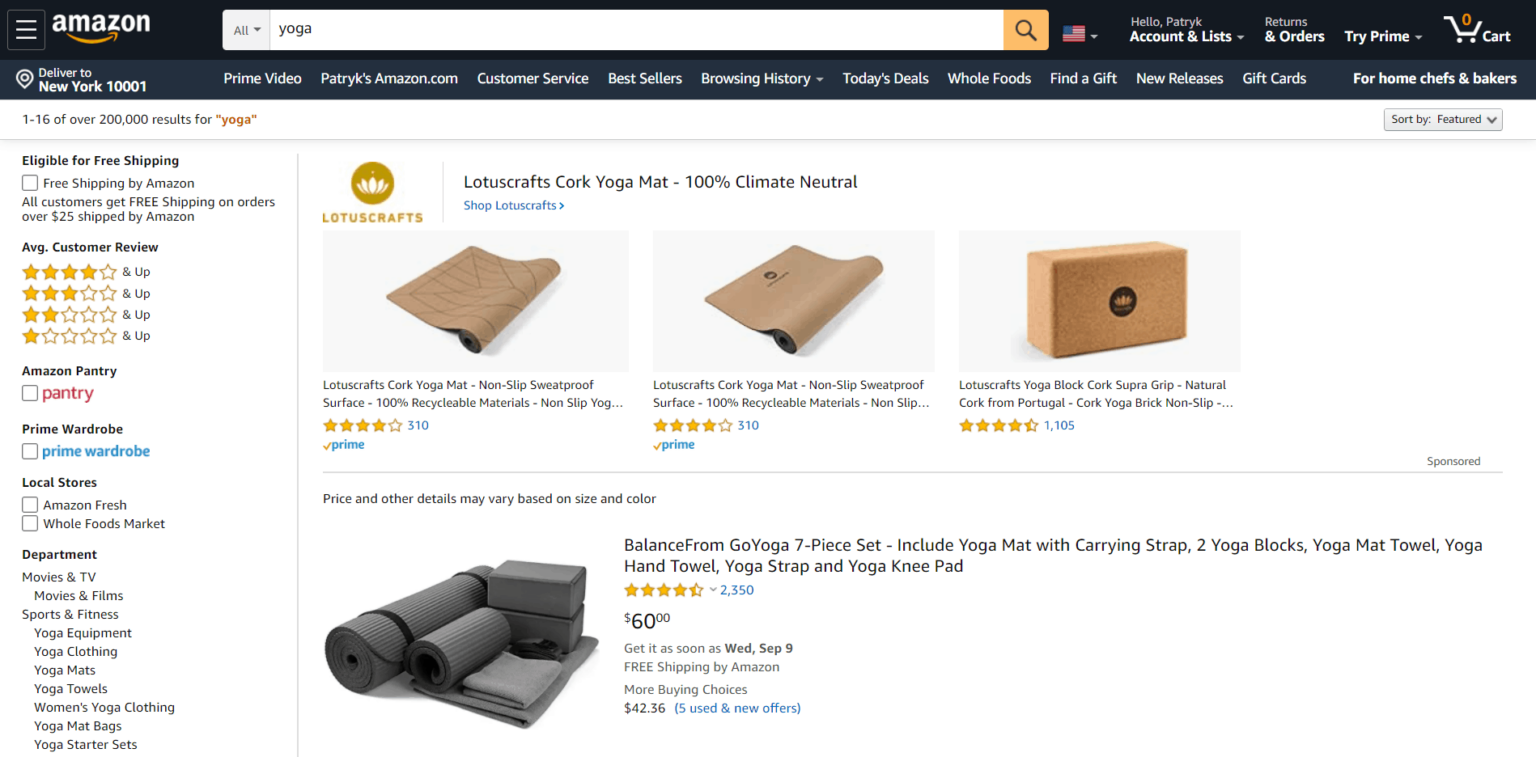Click the Amazon logo
Screen dimensions: 1536x757
[101, 29]
